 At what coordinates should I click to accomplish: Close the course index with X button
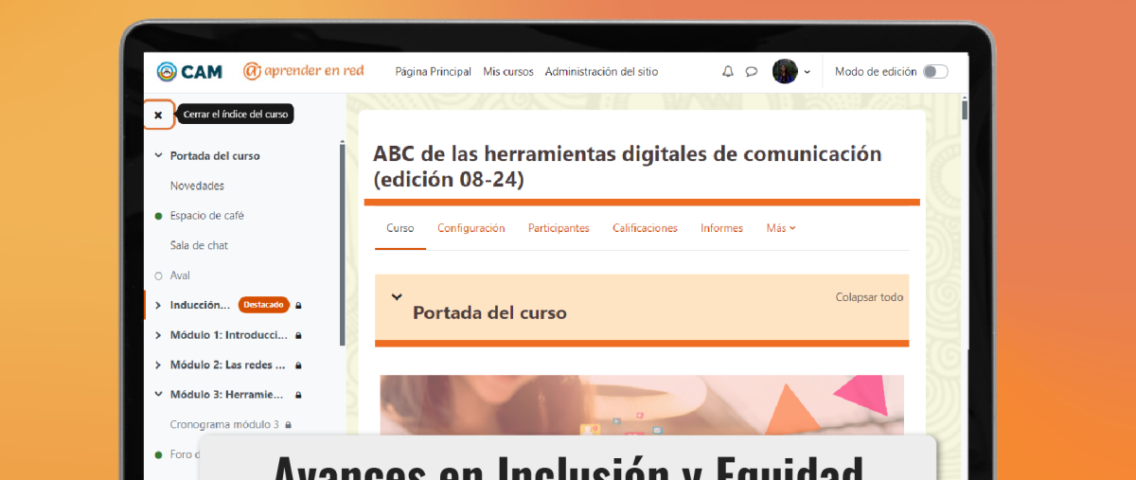click(158, 114)
